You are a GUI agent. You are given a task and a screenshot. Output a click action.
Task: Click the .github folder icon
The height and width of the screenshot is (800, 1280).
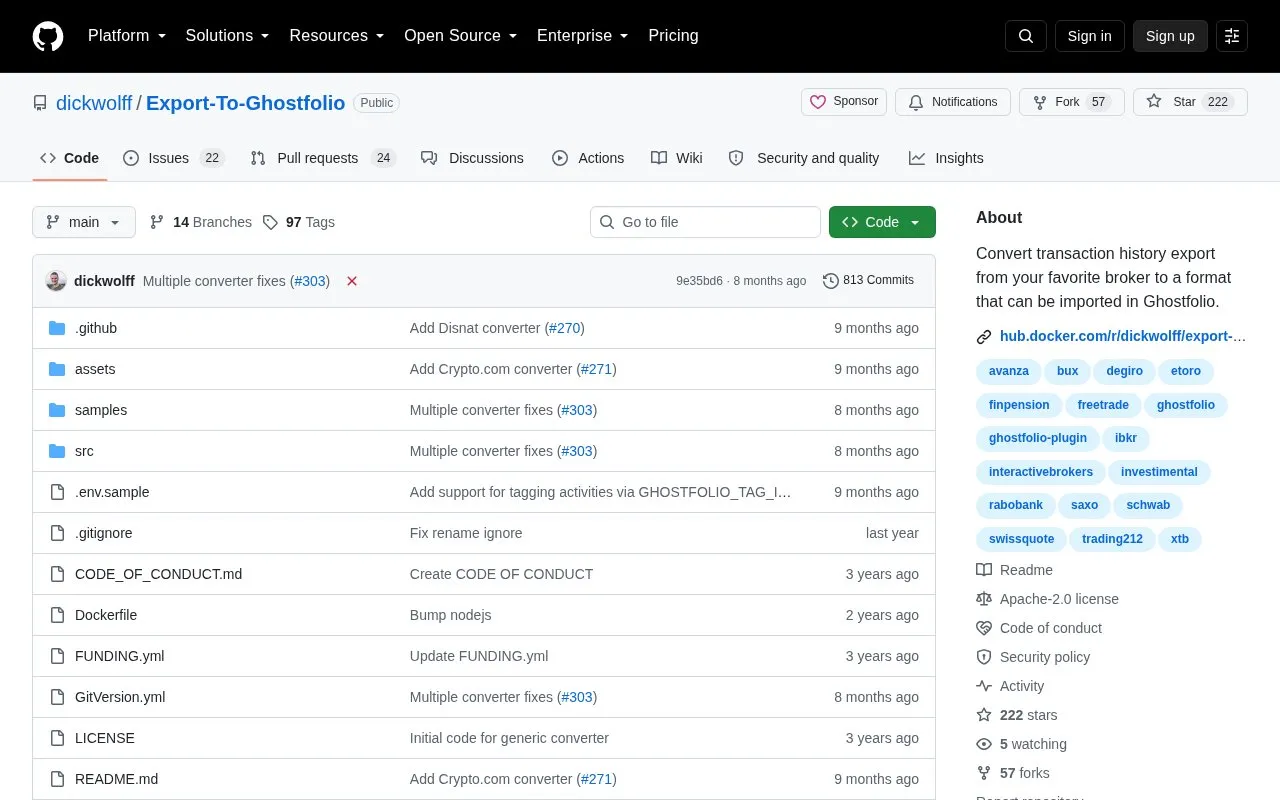(57, 328)
